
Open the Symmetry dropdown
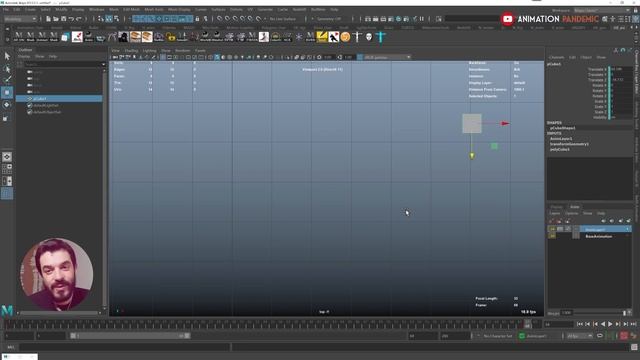pos(329,19)
